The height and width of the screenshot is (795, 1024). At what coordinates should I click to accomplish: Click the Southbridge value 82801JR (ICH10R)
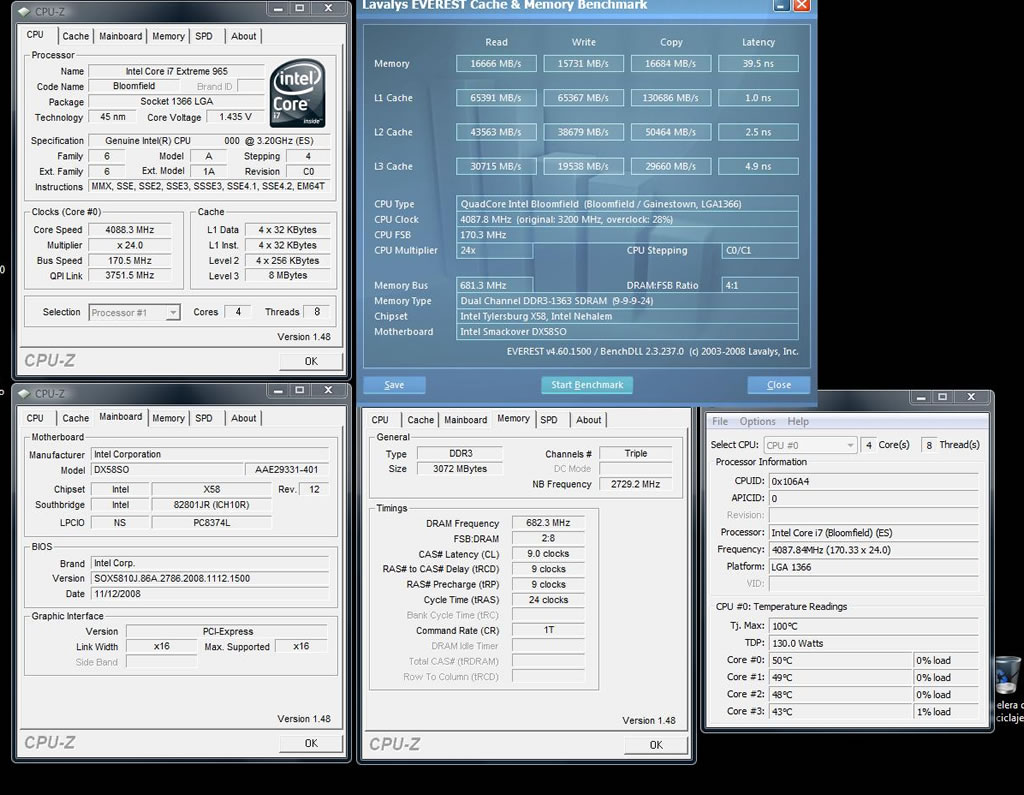[212, 505]
